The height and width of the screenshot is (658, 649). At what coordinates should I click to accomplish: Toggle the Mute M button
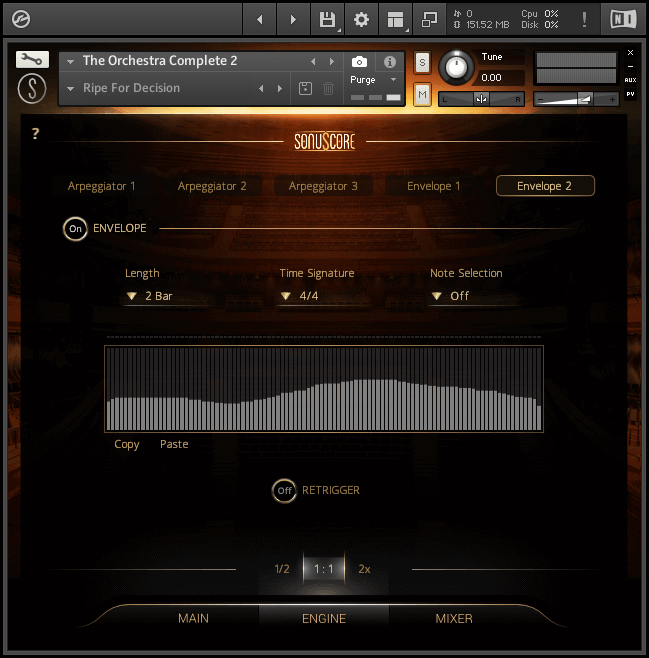pyautogui.click(x=422, y=94)
